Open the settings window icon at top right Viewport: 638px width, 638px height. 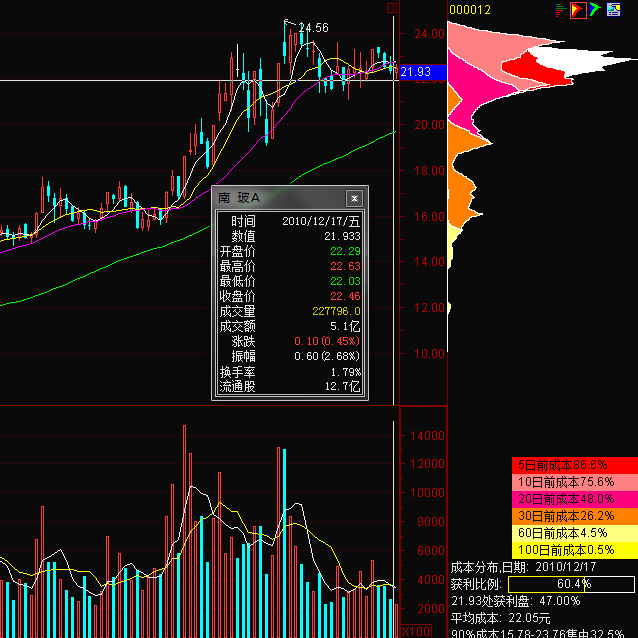pos(613,10)
